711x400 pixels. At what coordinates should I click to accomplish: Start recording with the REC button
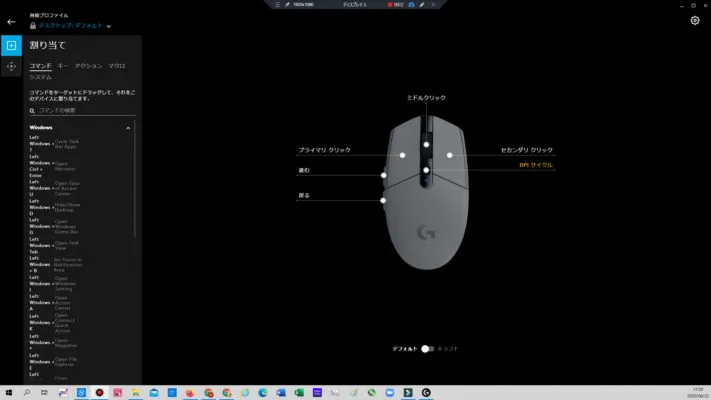point(395,5)
